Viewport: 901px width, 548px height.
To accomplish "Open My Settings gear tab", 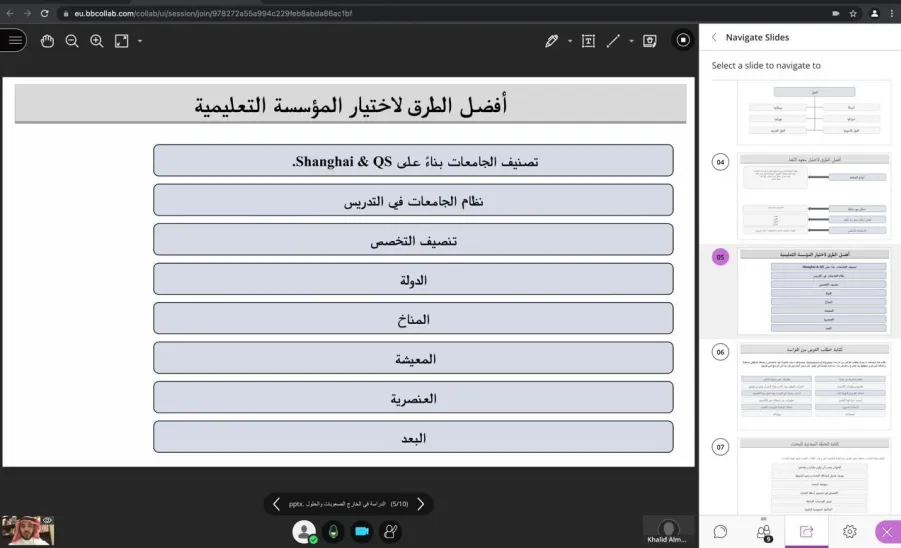I will coord(849,531).
